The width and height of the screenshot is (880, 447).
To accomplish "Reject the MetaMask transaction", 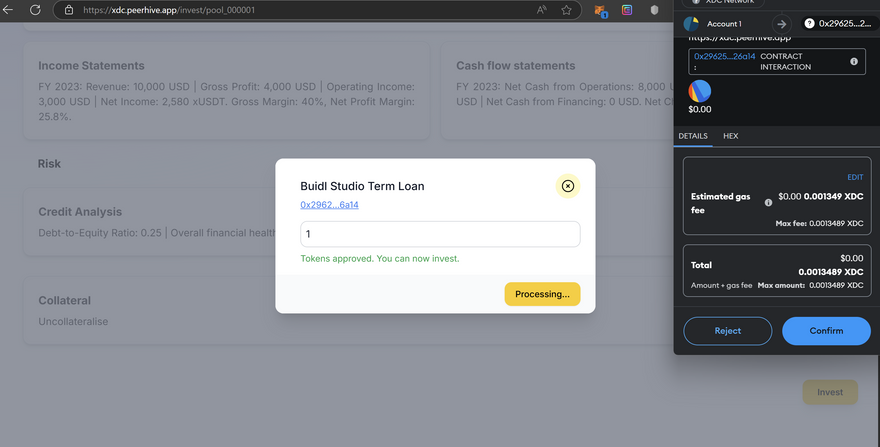I will click(728, 330).
